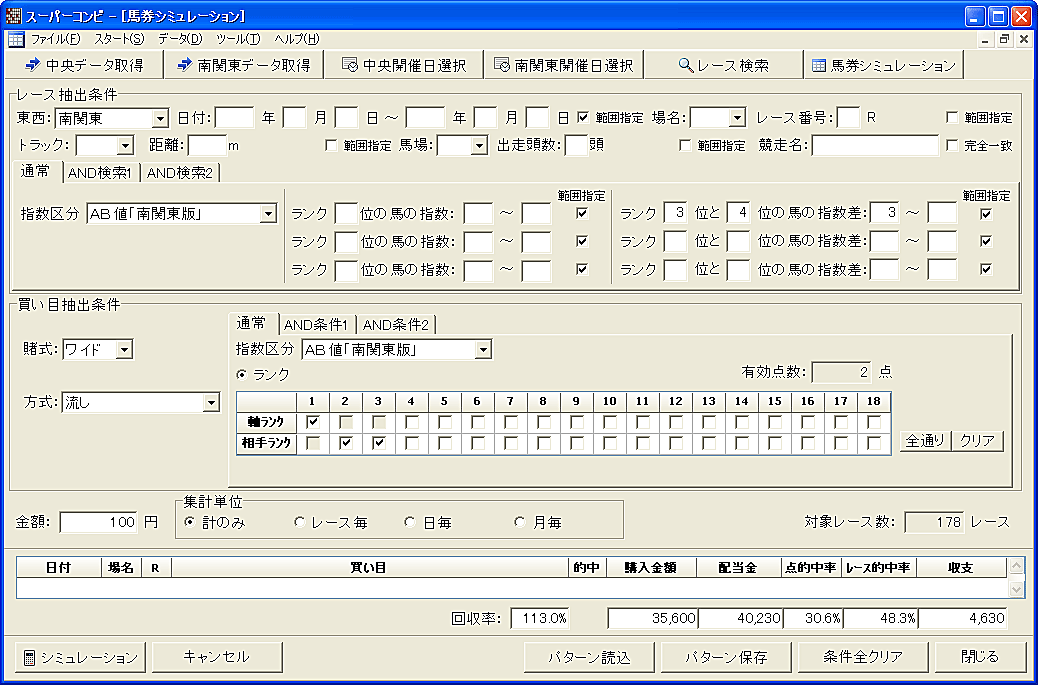Switch to the AND検索2 tab
The height and width of the screenshot is (685, 1038).
click(x=180, y=173)
